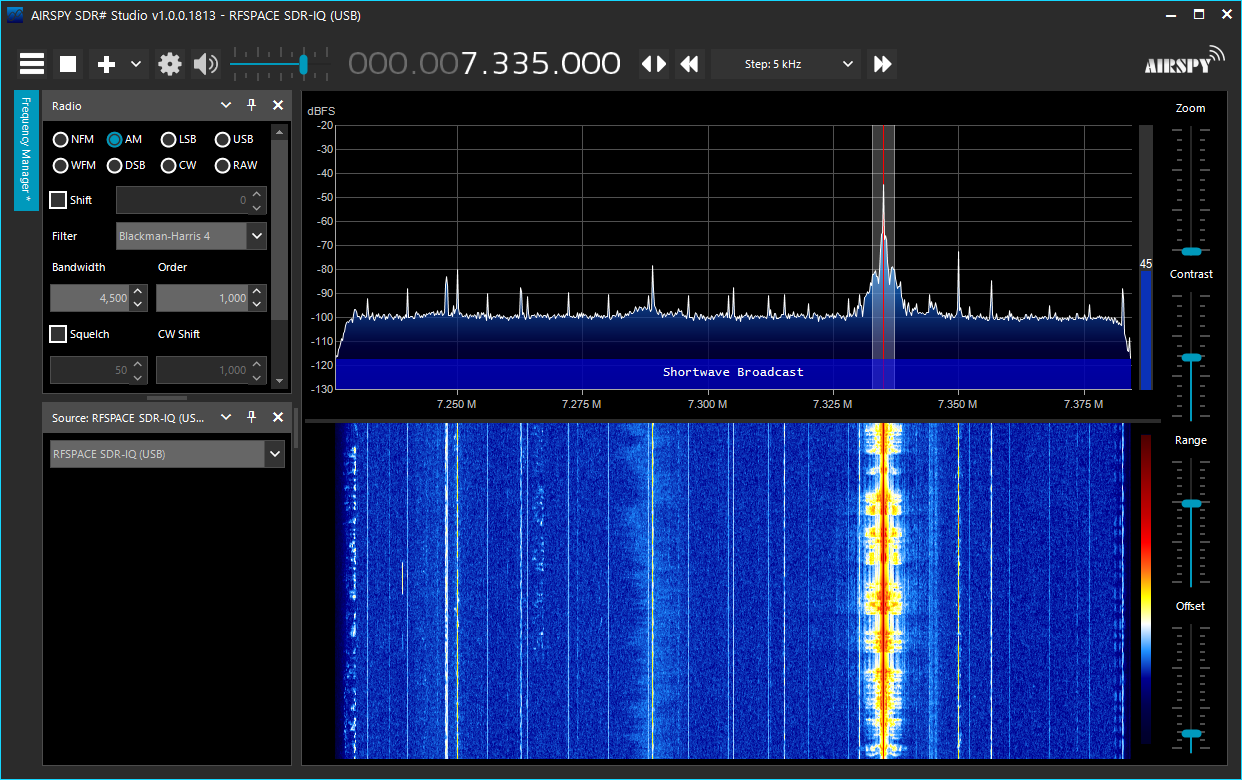Select RAW demodulation mode

click(236, 165)
